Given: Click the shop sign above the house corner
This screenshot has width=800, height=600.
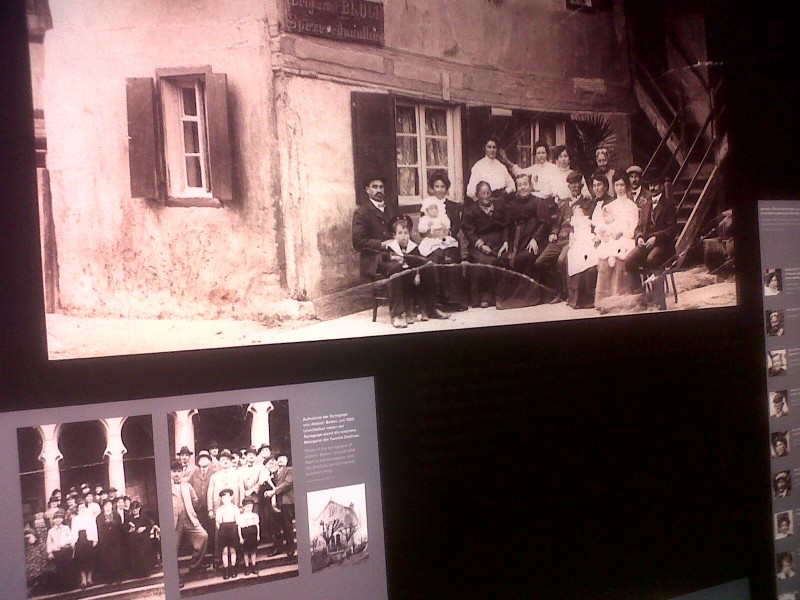Looking at the screenshot, I should pos(335,20).
